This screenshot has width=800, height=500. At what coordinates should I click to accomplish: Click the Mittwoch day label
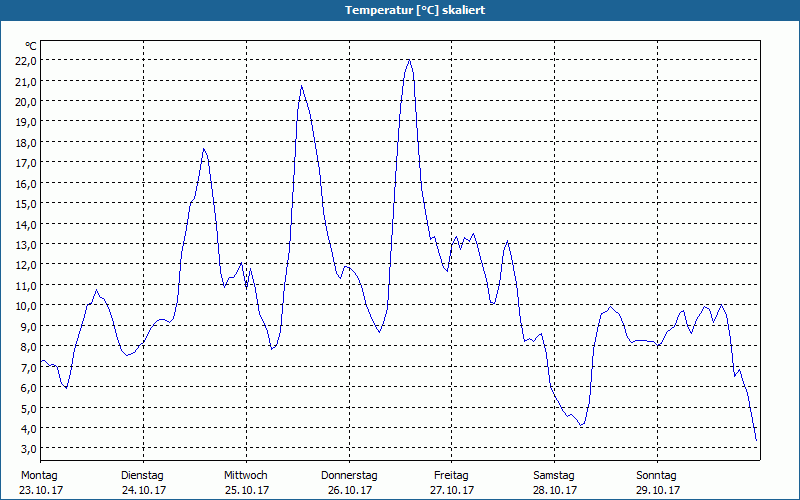246,476
